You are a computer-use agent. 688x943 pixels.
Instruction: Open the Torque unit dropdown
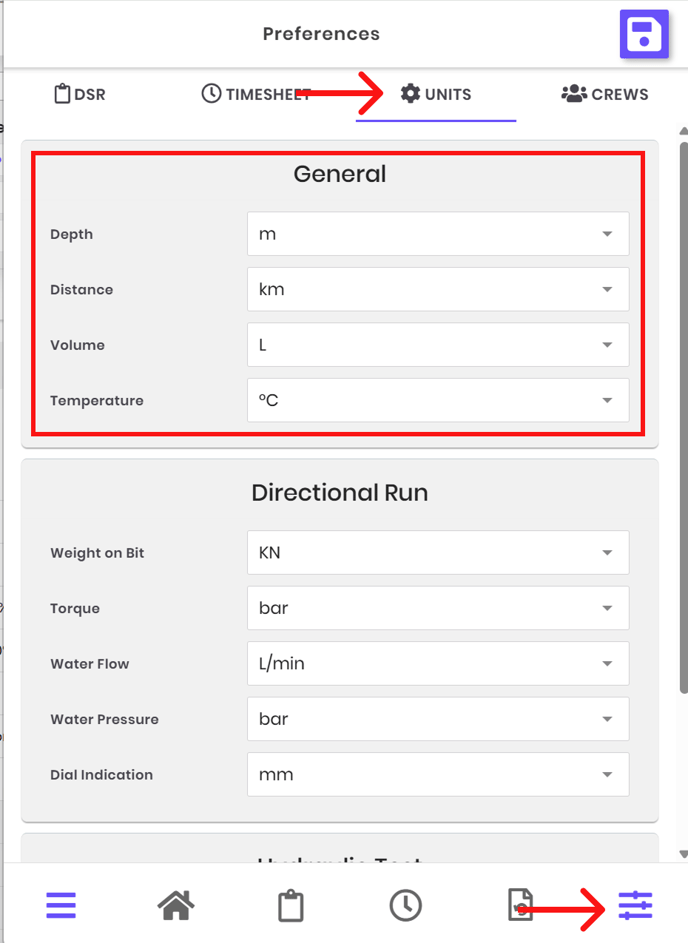coord(438,608)
